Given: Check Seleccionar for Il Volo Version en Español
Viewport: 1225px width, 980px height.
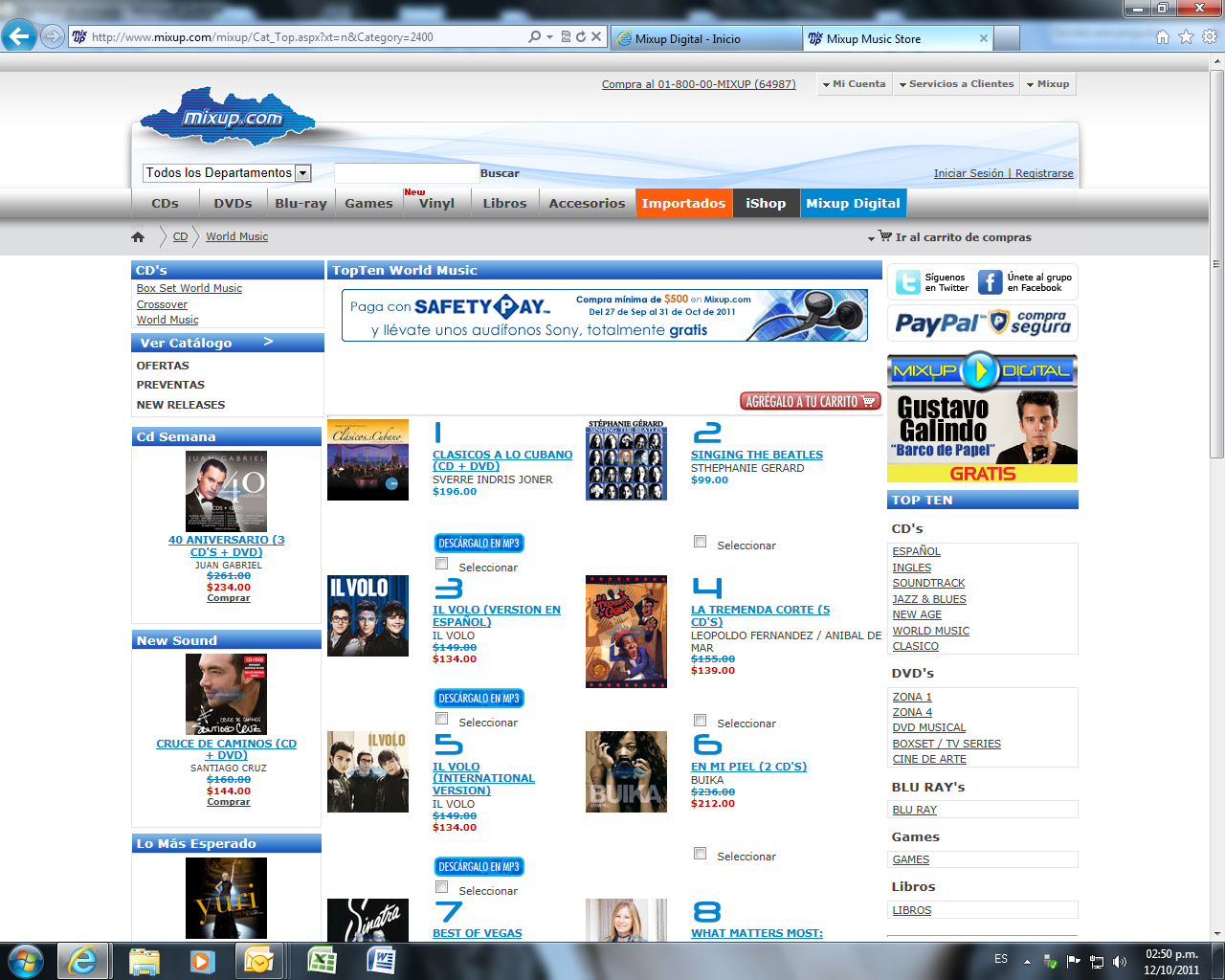Looking at the screenshot, I should pyautogui.click(x=441, y=719).
